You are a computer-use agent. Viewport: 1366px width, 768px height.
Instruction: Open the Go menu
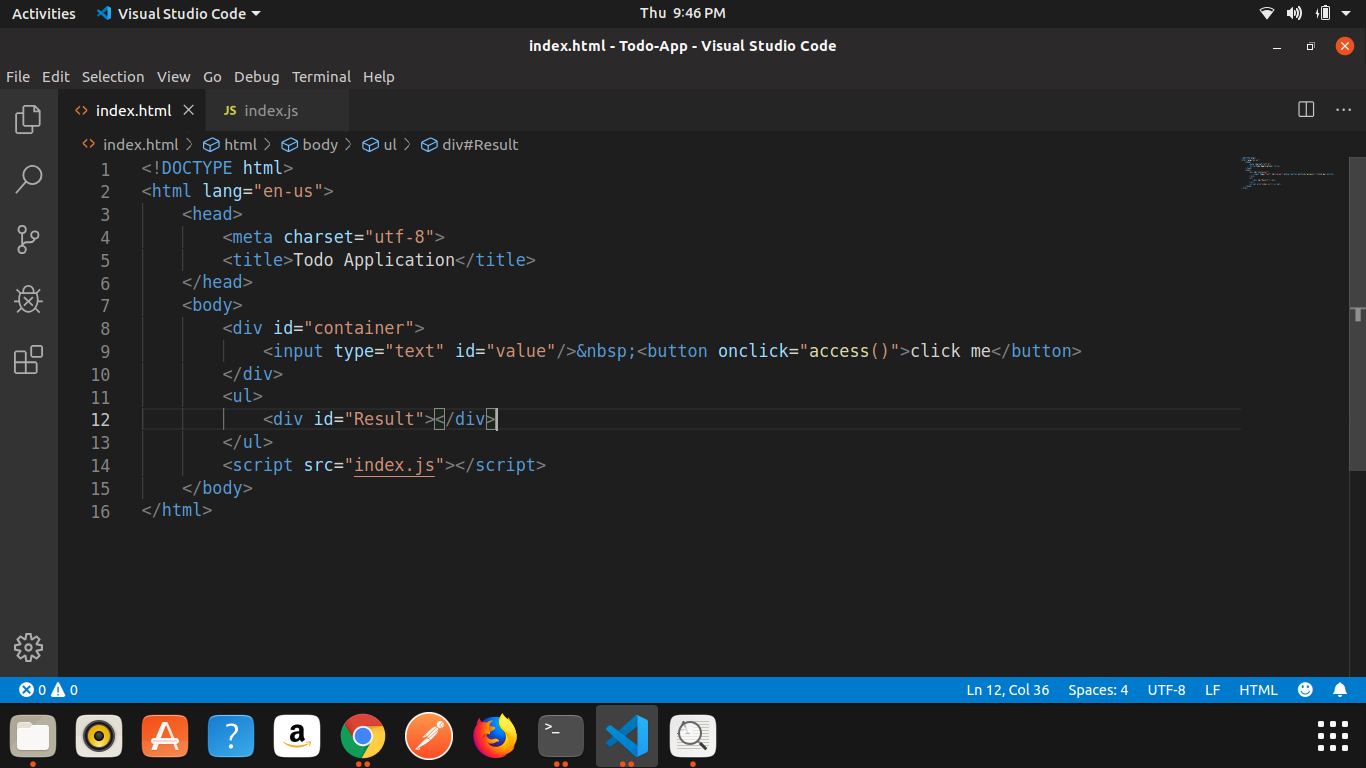212,77
